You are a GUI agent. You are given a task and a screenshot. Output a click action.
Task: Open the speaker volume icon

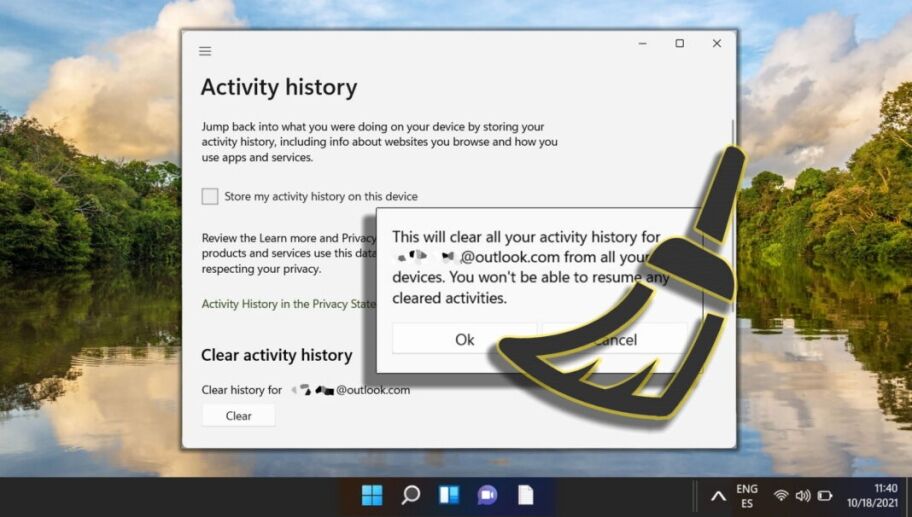coord(803,495)
